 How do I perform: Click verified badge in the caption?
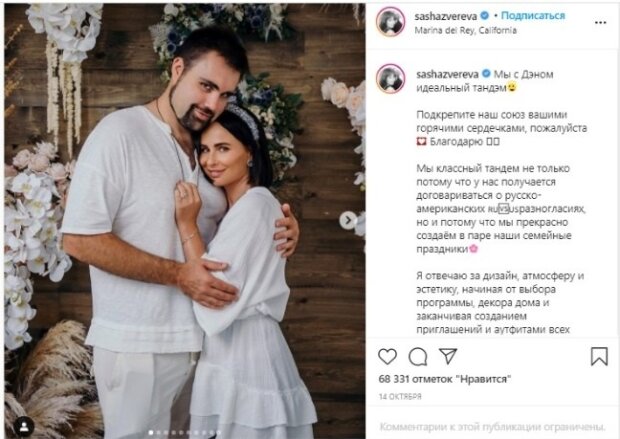point(486,74)
